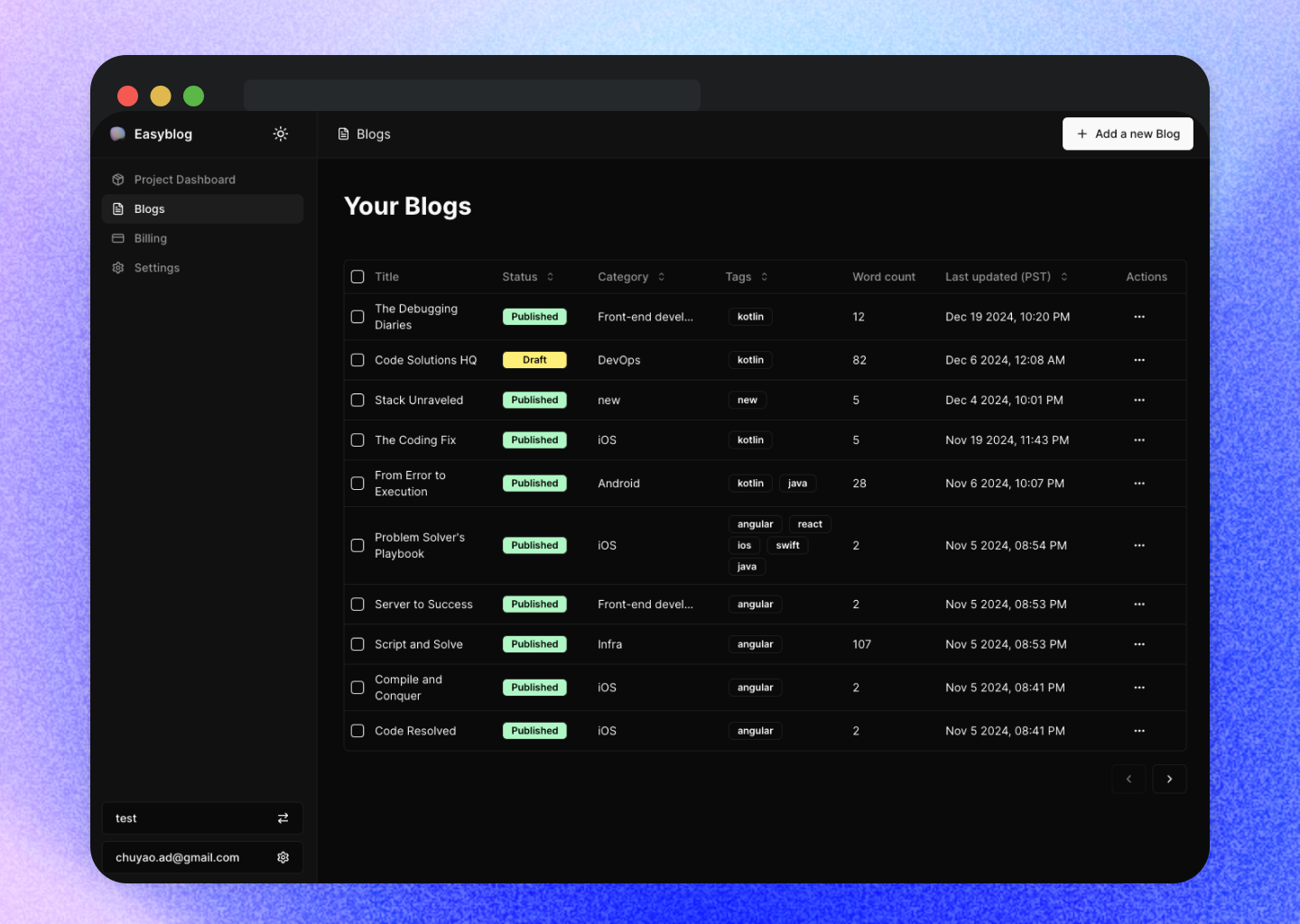Open Code Solutions HQ blog title

[425, 360]
